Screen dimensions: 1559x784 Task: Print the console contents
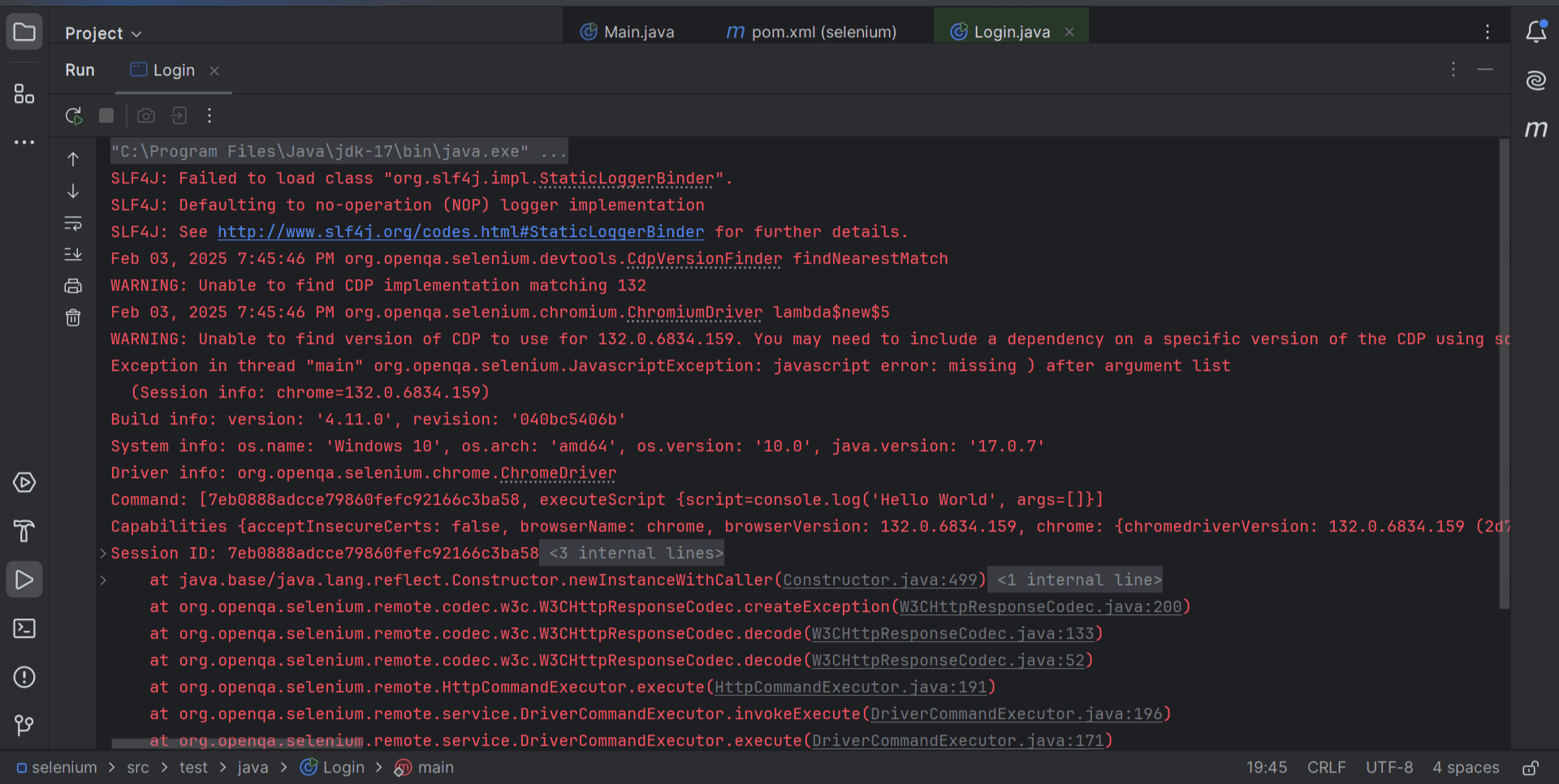[73, 285]
